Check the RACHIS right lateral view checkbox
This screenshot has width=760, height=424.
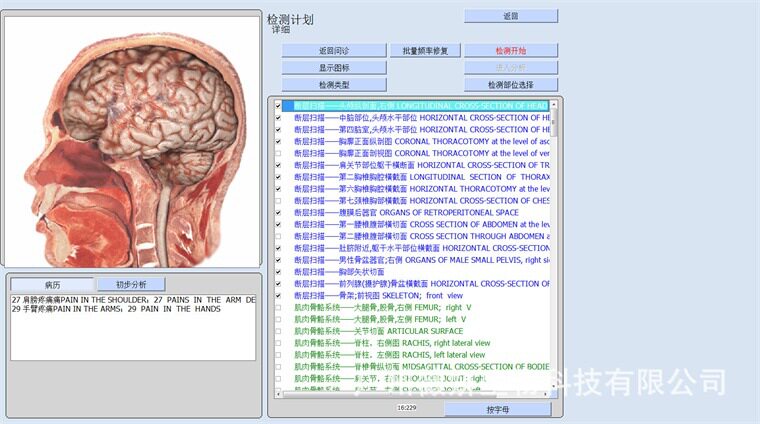[278, 343]
